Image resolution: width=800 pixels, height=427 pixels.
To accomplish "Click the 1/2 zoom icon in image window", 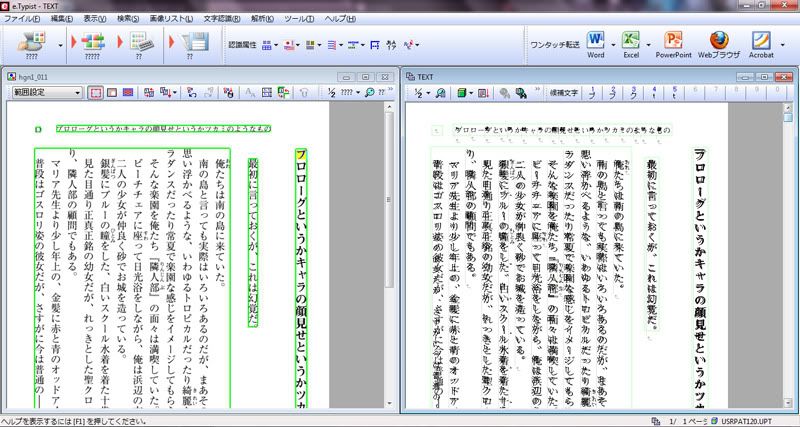I will (332, 92).
